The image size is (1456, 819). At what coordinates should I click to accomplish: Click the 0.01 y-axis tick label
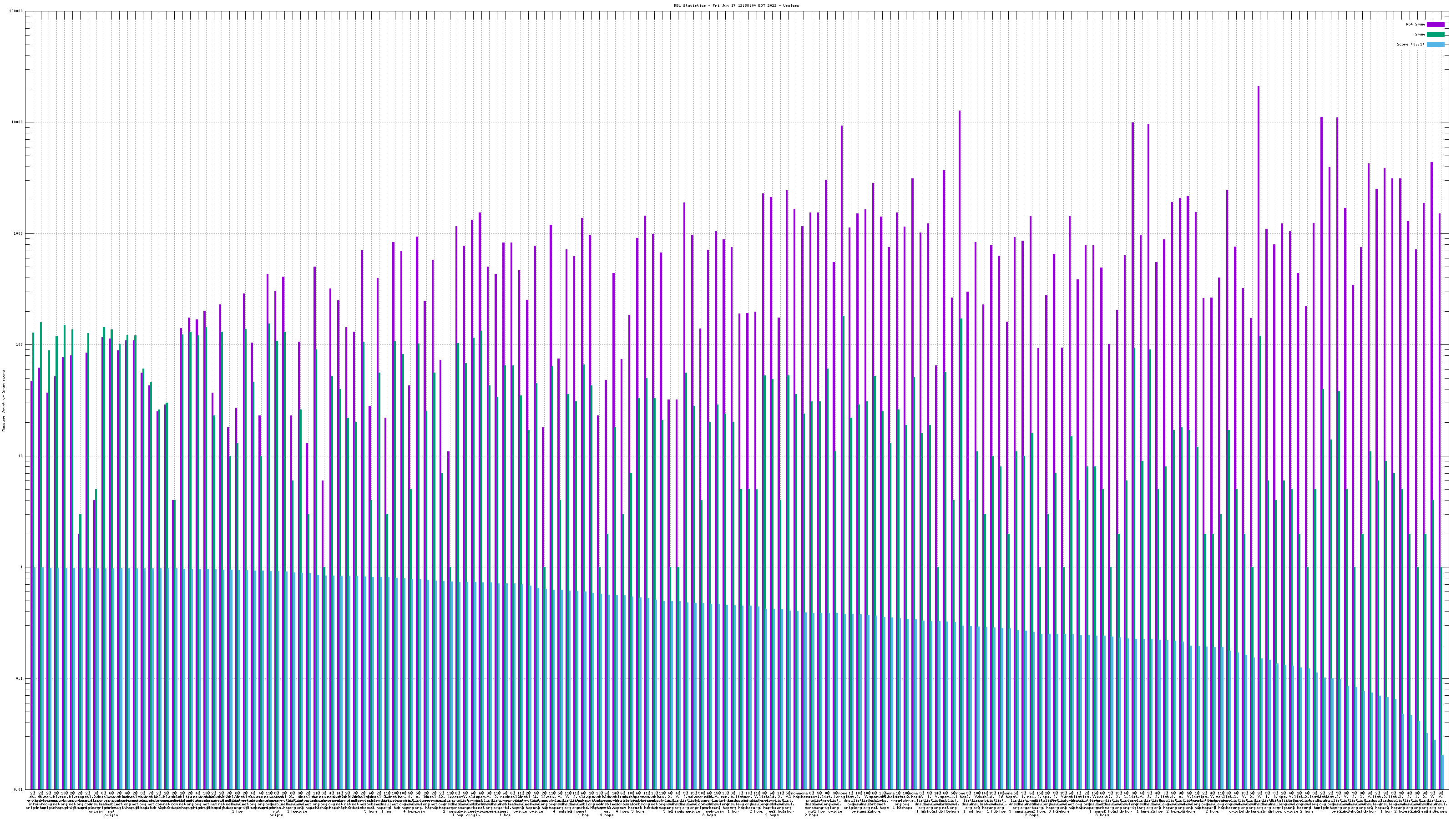[18, 789]
